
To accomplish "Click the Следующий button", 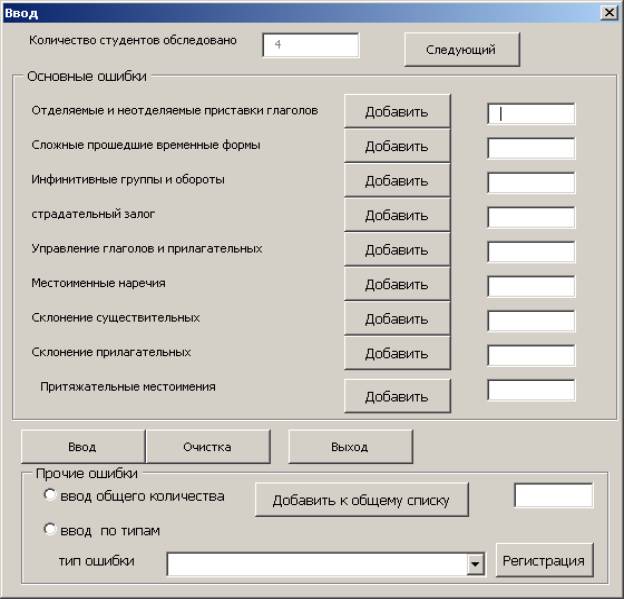I will pos(463,48).
